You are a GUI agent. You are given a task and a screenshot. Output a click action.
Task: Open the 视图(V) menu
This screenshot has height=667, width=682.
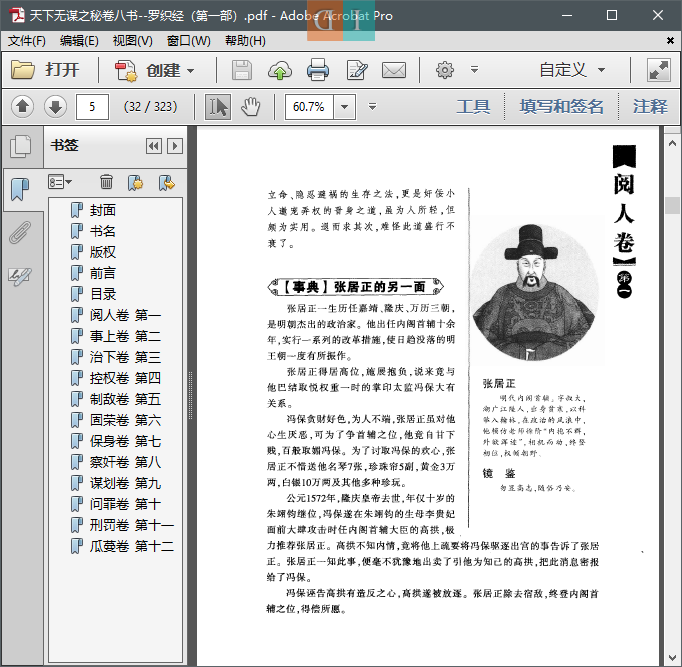(x=133, y=41)
